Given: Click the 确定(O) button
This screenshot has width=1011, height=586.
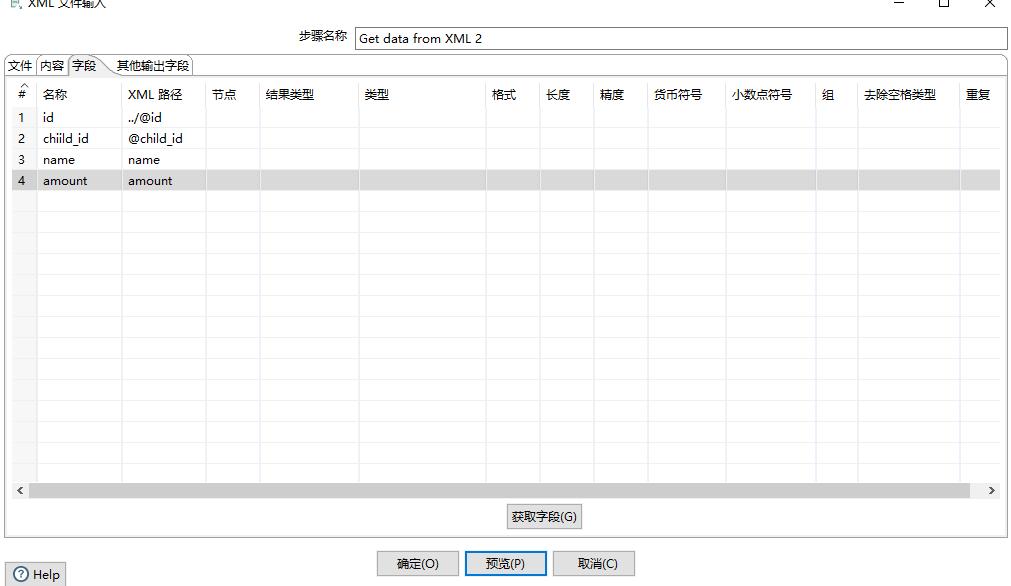Looking at the screenshot, I should click(417, 563).
